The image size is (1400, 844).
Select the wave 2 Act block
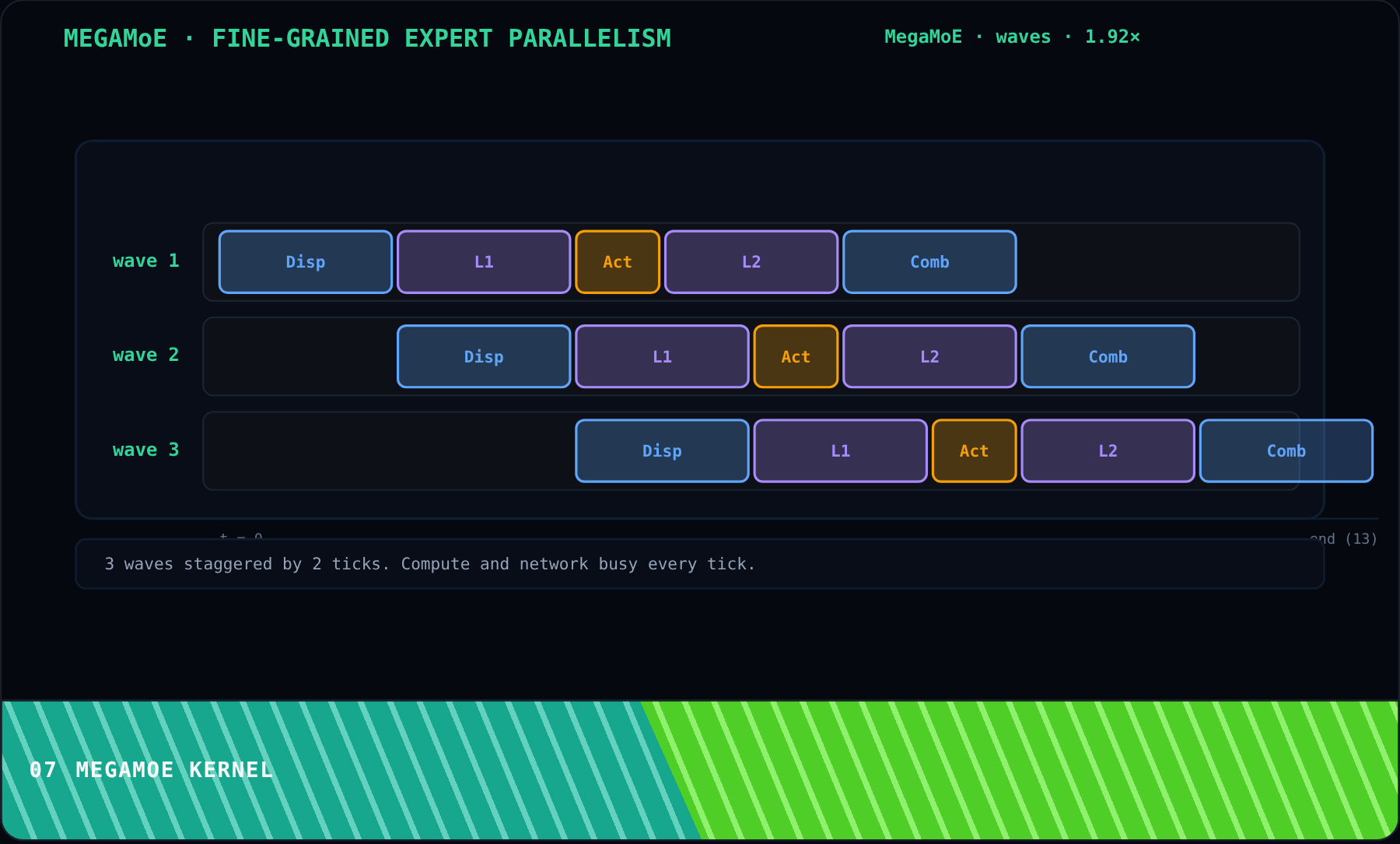click(796, 356)
